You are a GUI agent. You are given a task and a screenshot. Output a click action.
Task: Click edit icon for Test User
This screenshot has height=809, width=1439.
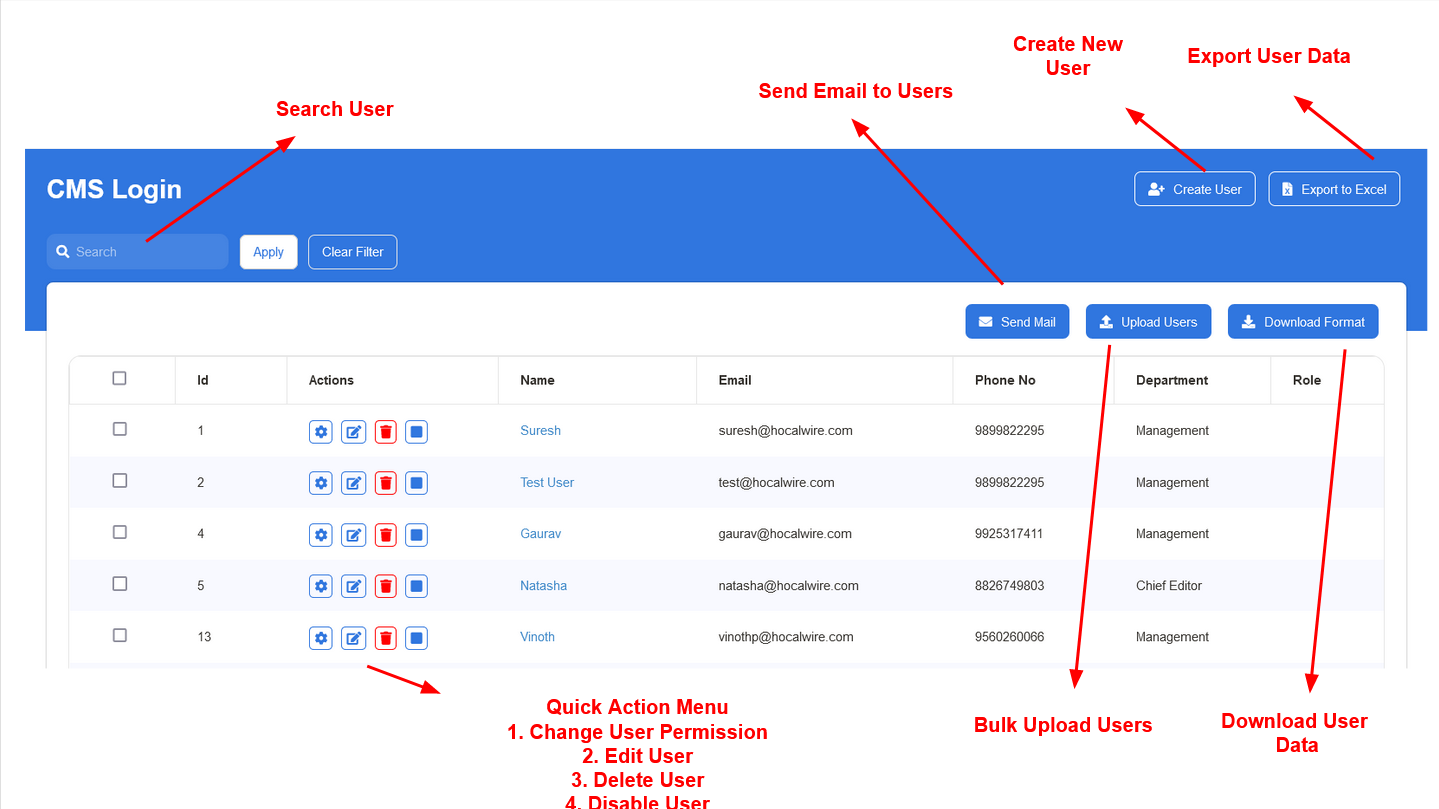click(353, 483)
